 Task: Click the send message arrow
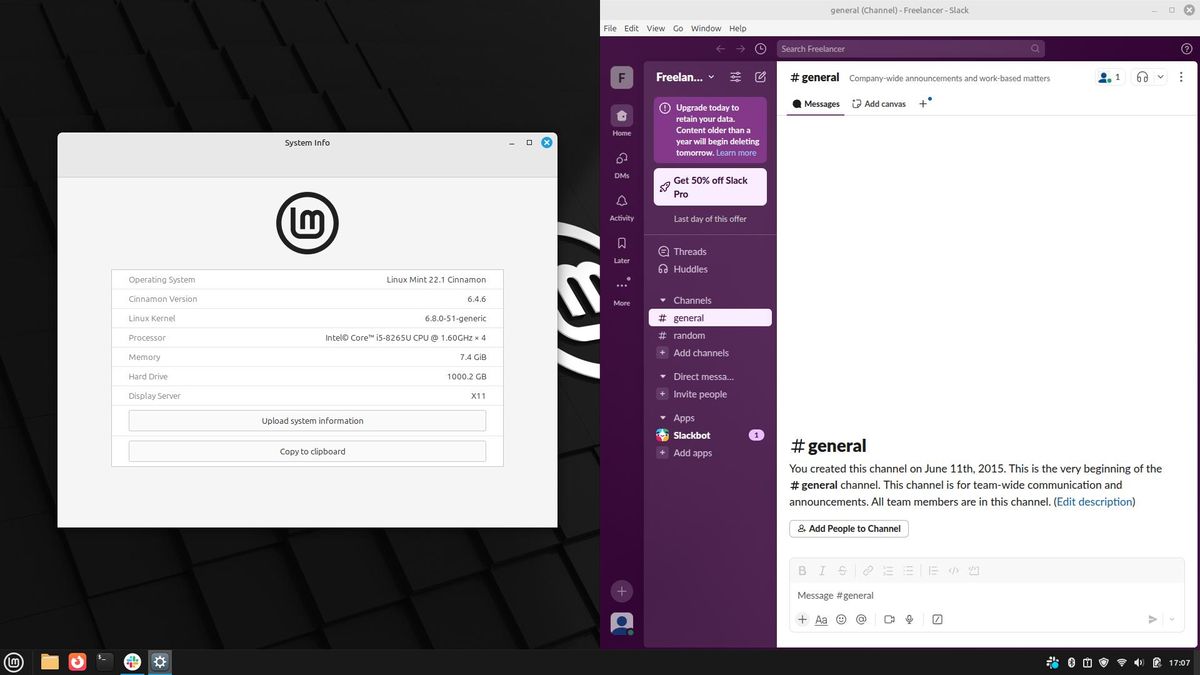(x=1152, y=619)
